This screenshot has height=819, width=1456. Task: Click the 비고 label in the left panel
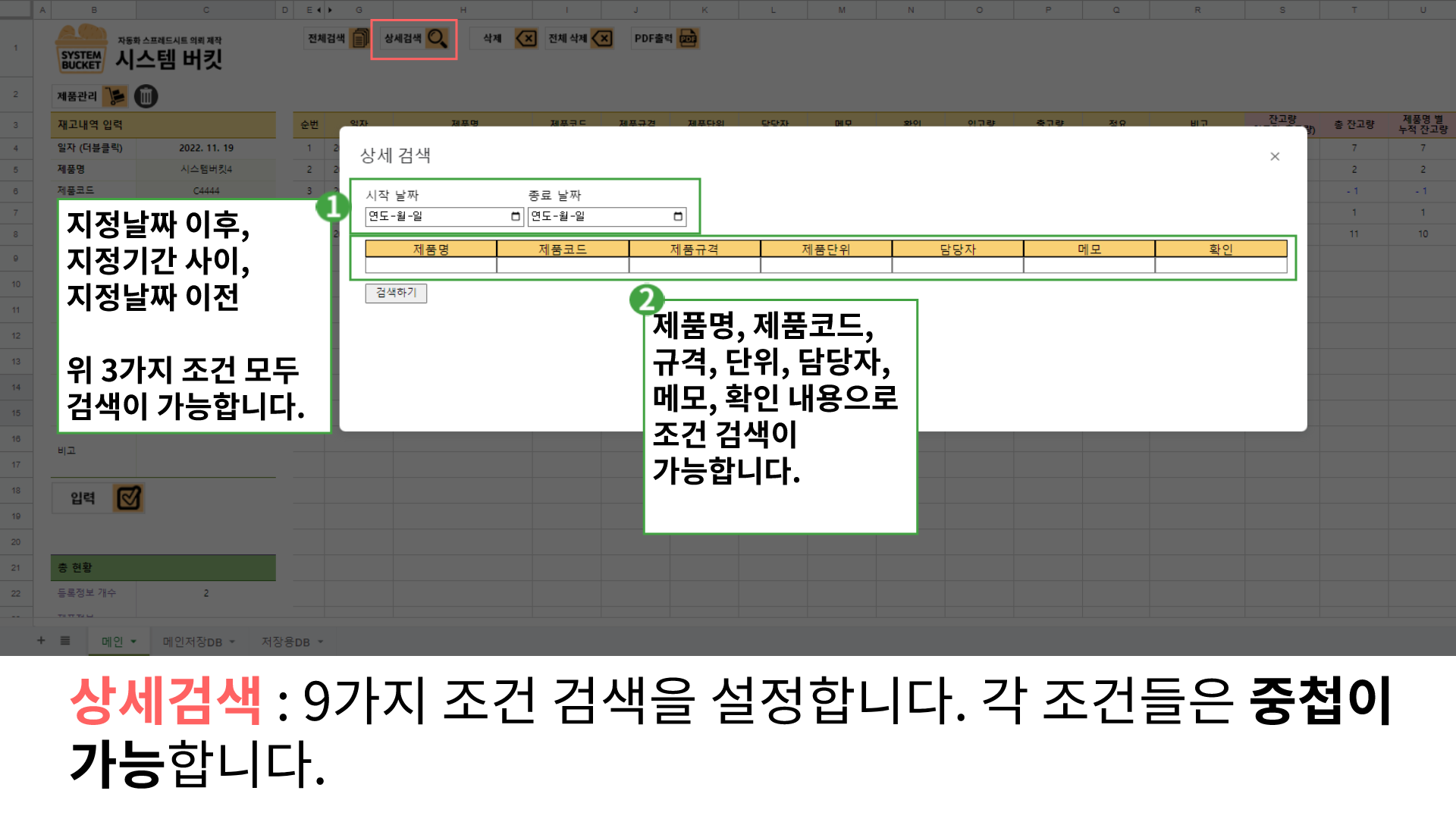67,450
